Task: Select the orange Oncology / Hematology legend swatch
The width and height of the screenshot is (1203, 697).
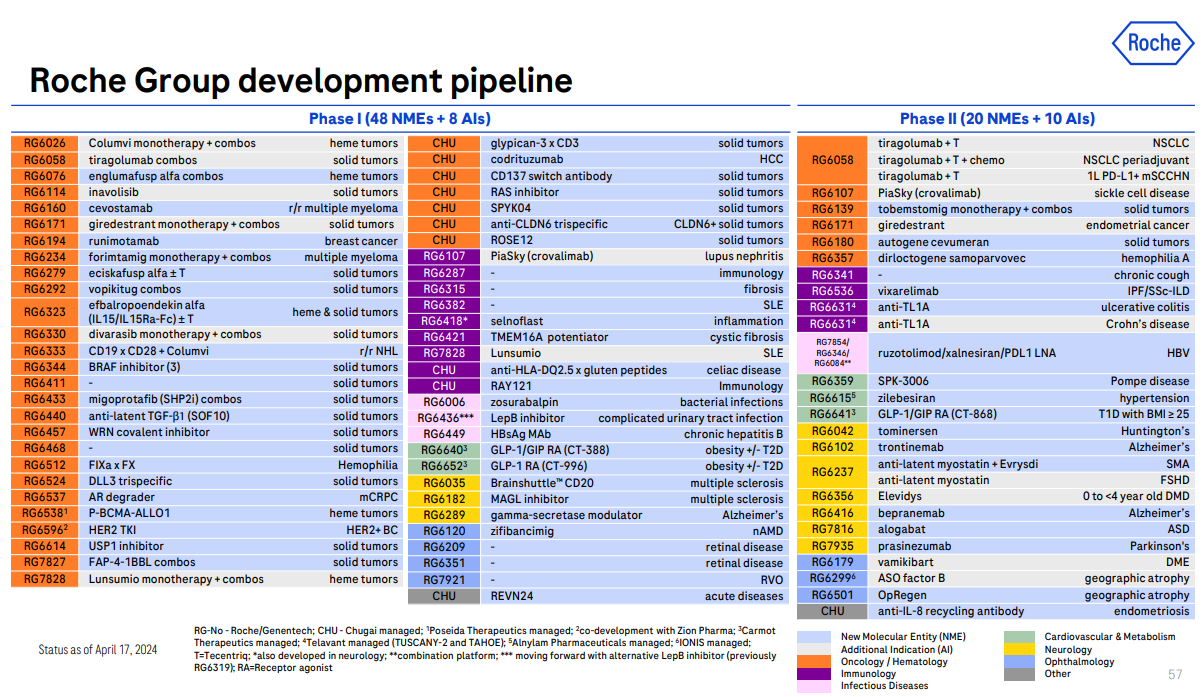Action: [x=814, y=661]
